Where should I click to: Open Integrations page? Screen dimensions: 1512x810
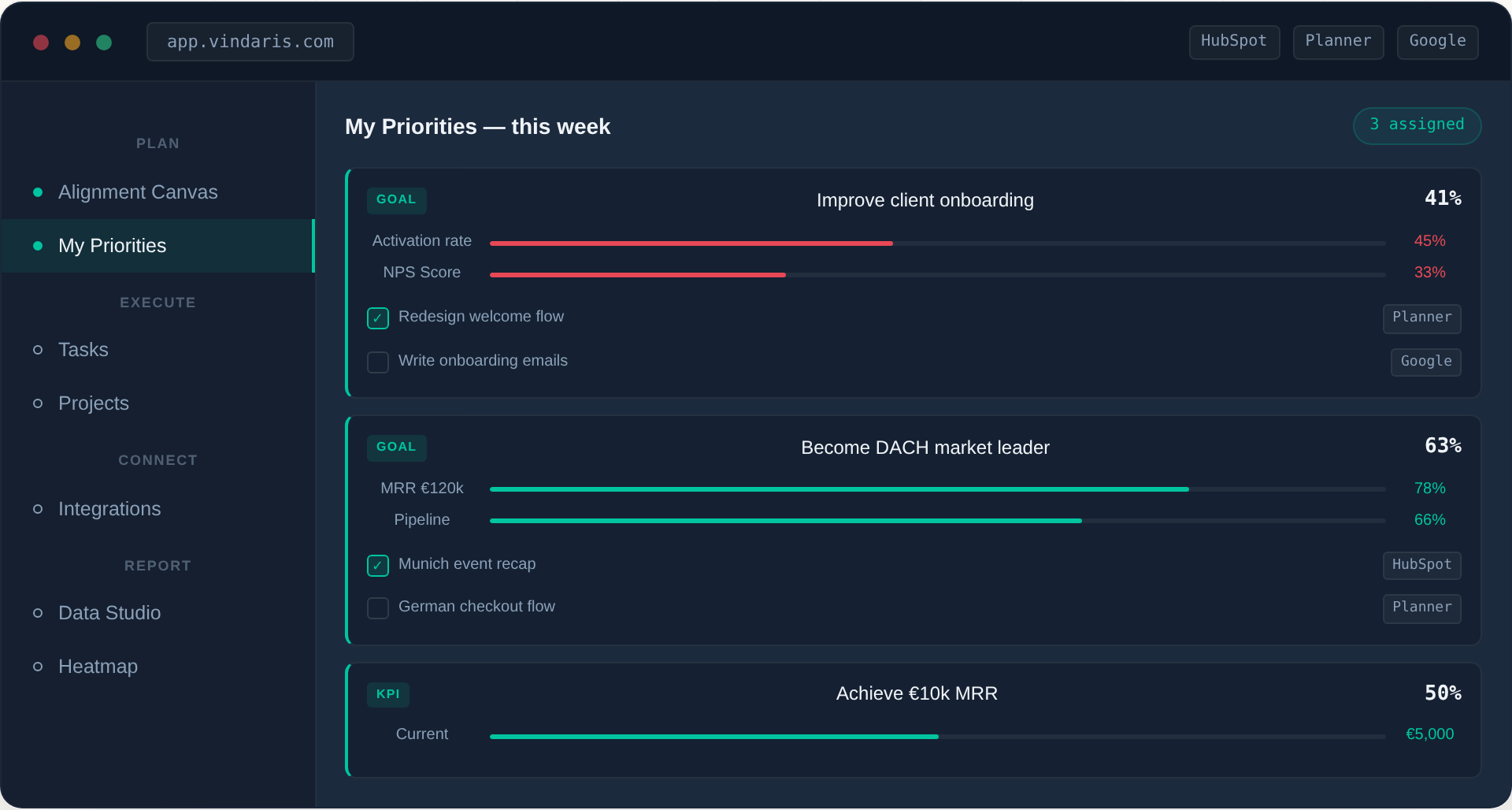157,509
